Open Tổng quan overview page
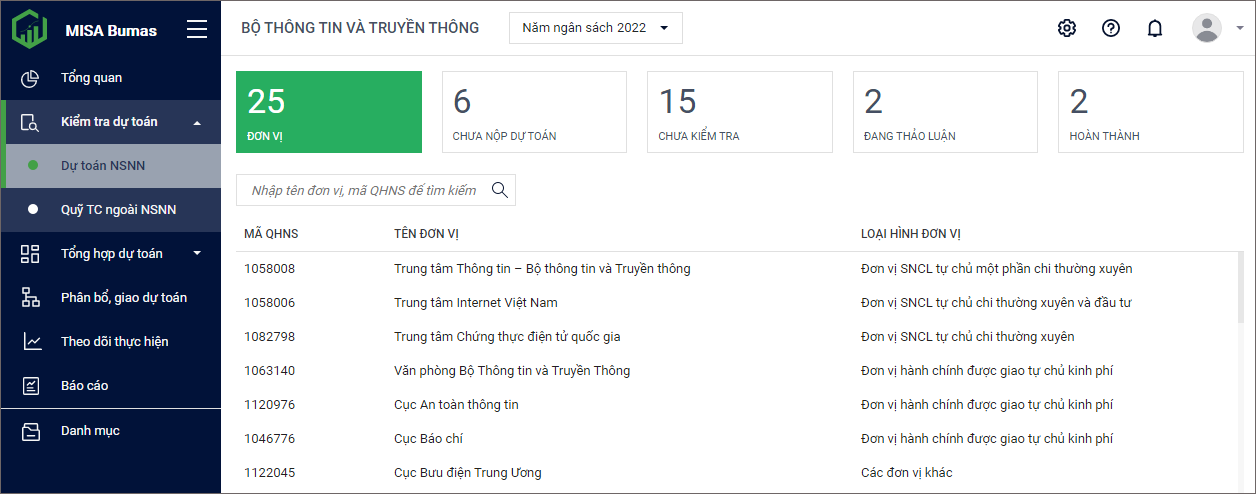This screenshot has height=494, width=1256. tap(91, 78)
